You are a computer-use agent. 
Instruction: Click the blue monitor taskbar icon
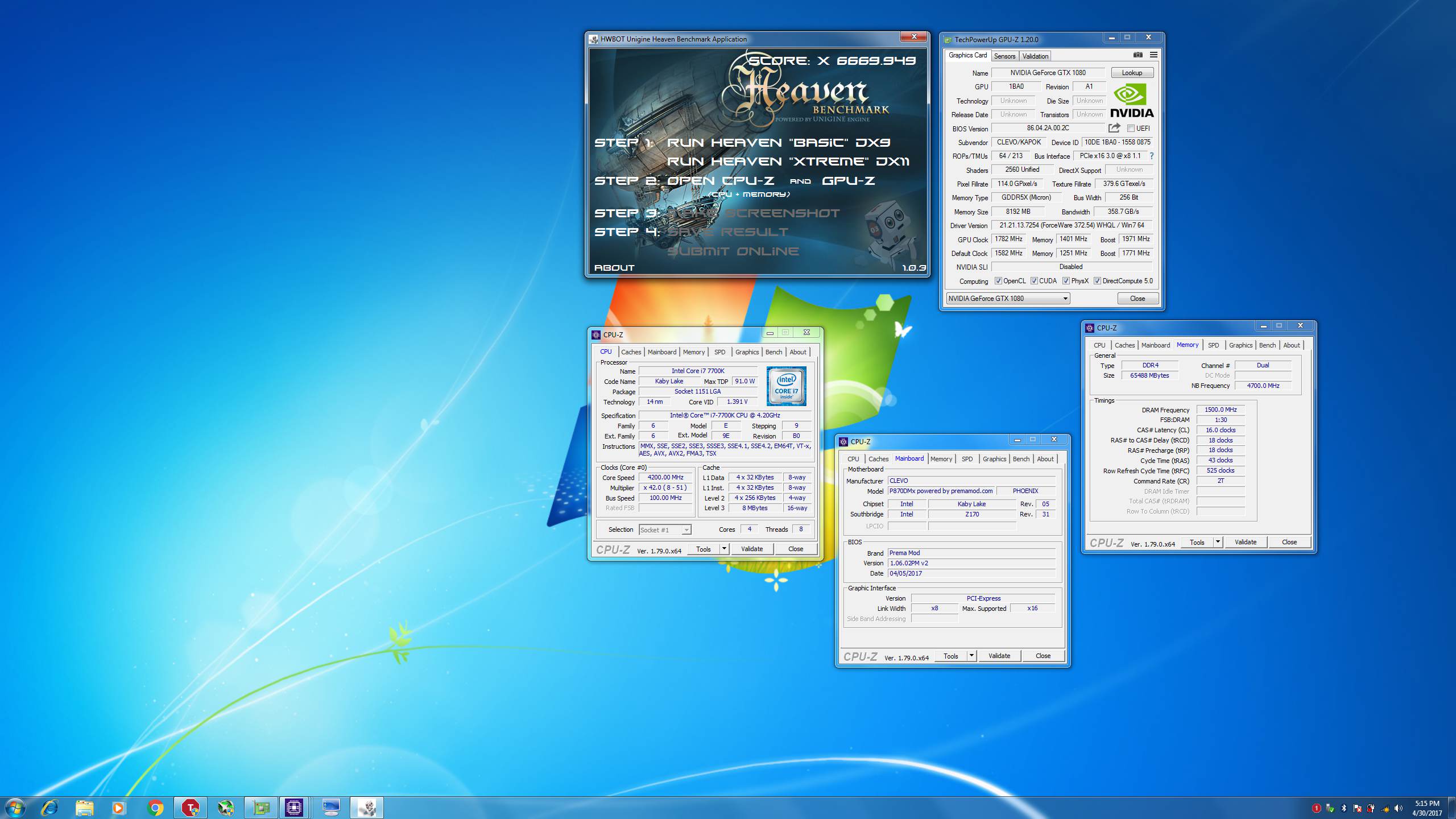[x=331, y=808]
